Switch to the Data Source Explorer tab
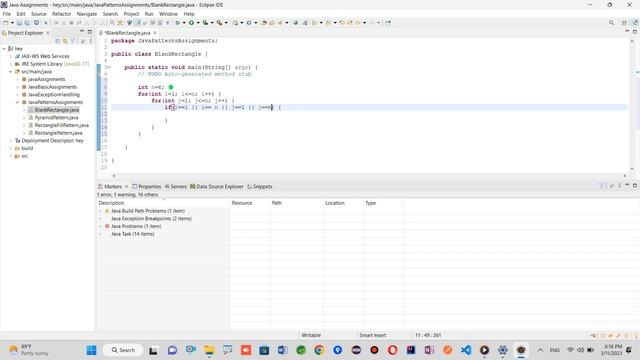The width and height of the screenshot is (640, 360). click(217, 187)
